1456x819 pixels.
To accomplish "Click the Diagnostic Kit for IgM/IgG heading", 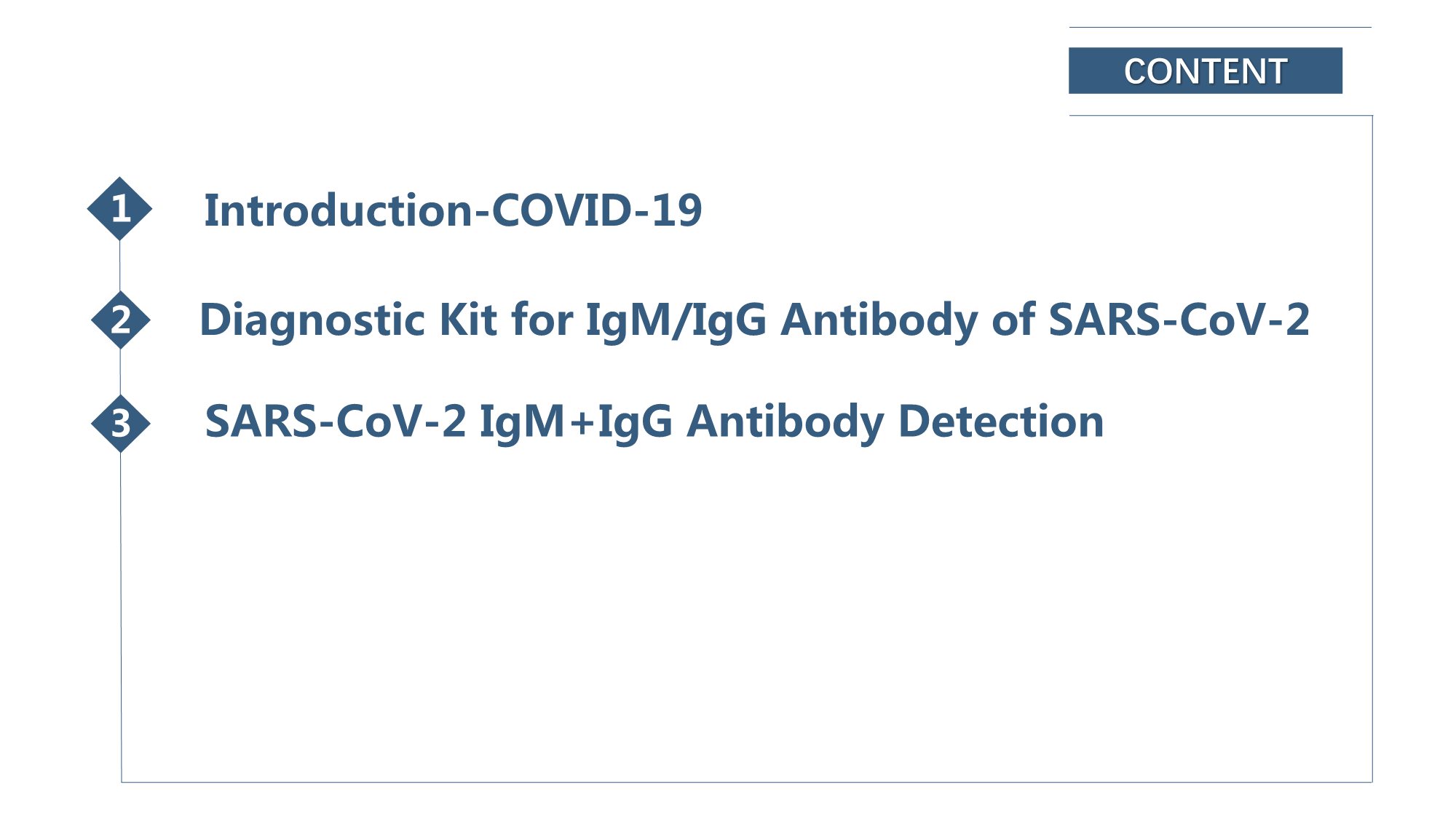I will (754, 320).
